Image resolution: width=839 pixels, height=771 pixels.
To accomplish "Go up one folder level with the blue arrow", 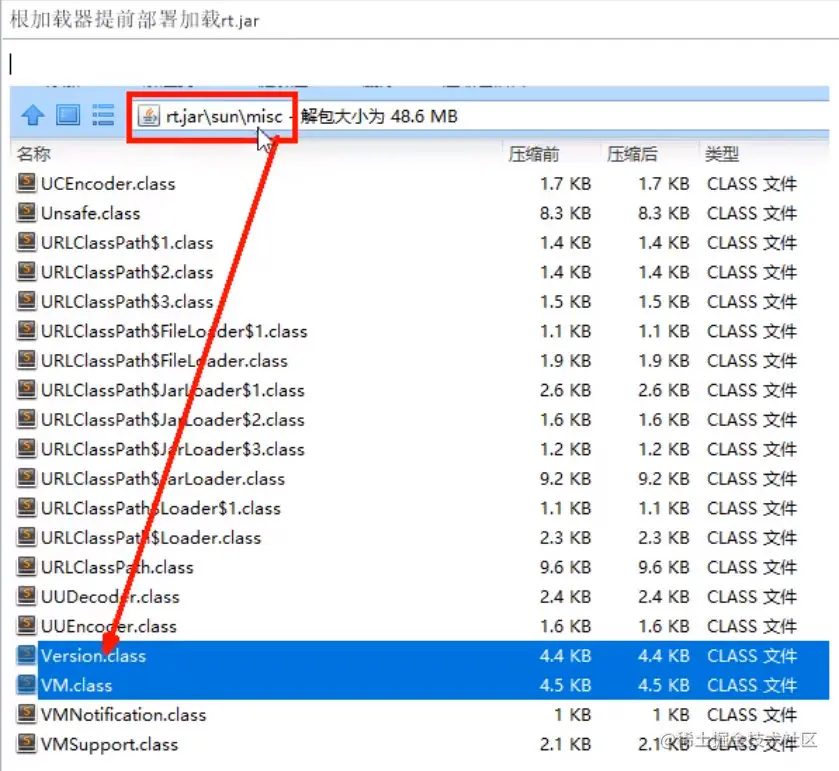I will (x=33, y=115).
